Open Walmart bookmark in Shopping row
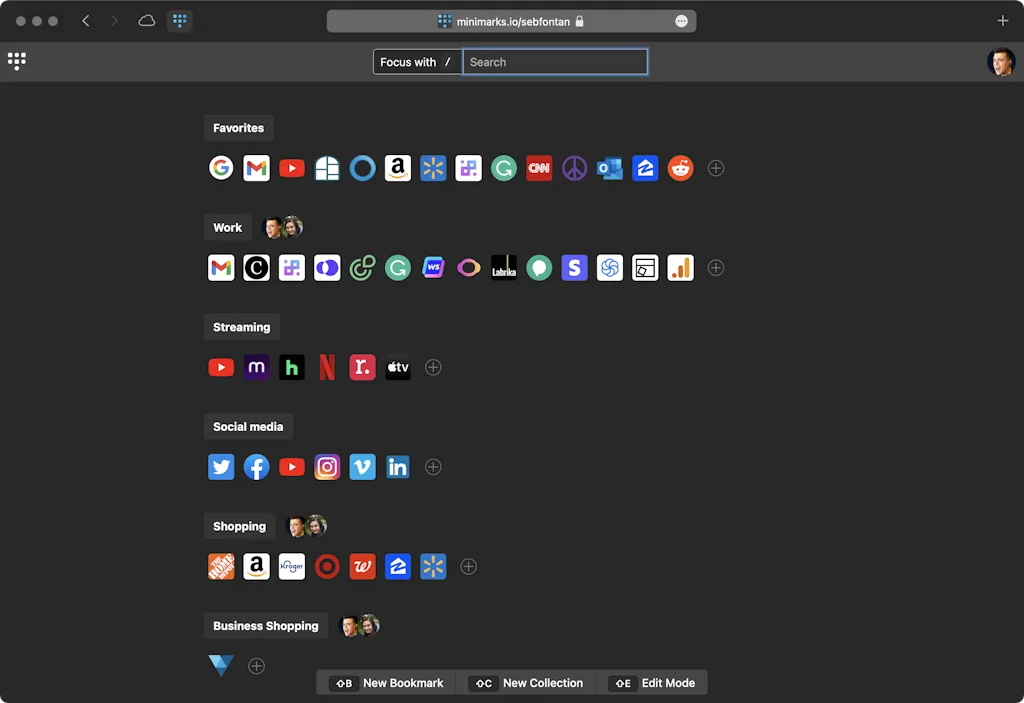This screenshot has width=1024, height=703. 433,566
